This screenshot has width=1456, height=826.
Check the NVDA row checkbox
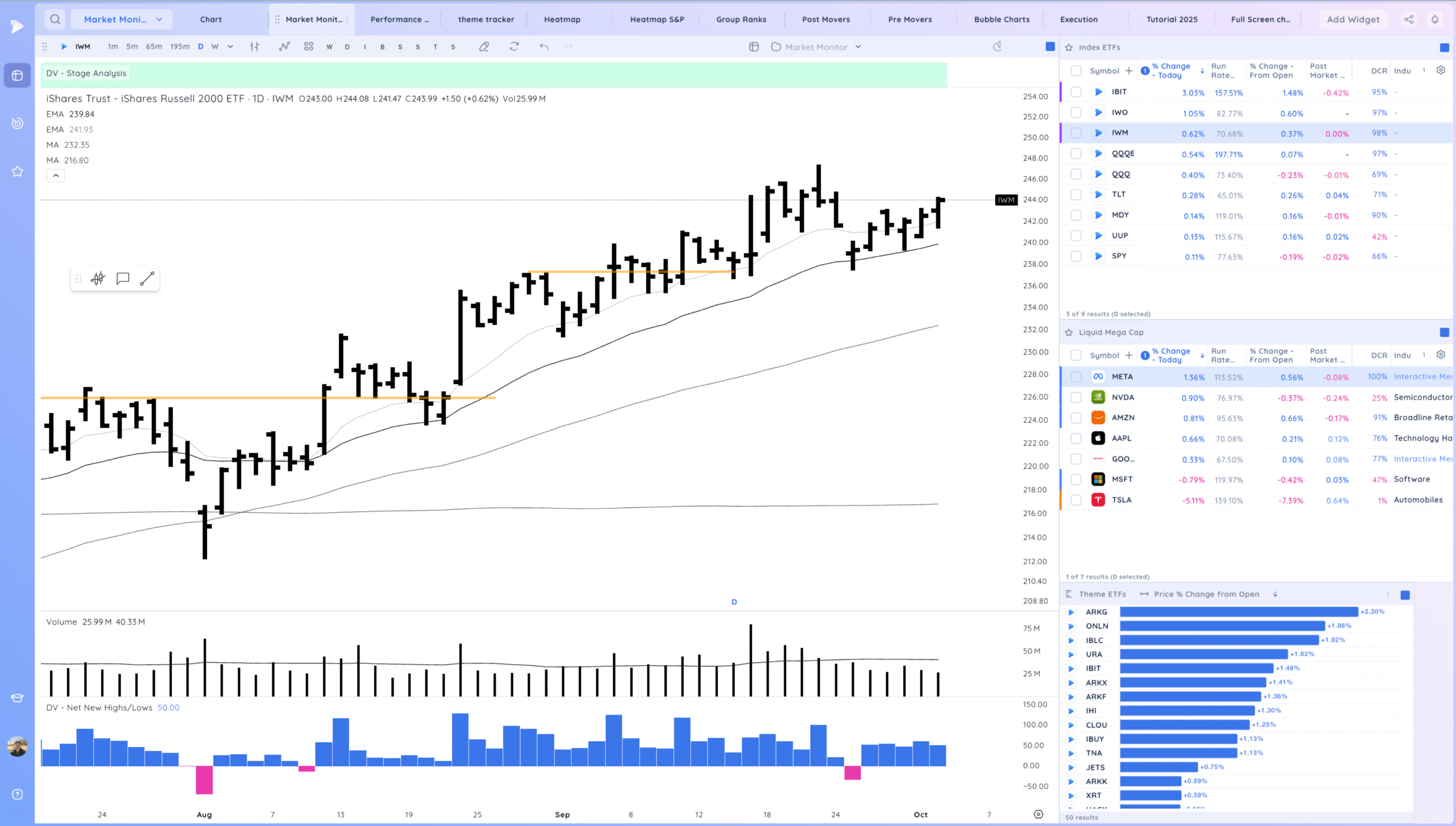[x=1076, y=397]
